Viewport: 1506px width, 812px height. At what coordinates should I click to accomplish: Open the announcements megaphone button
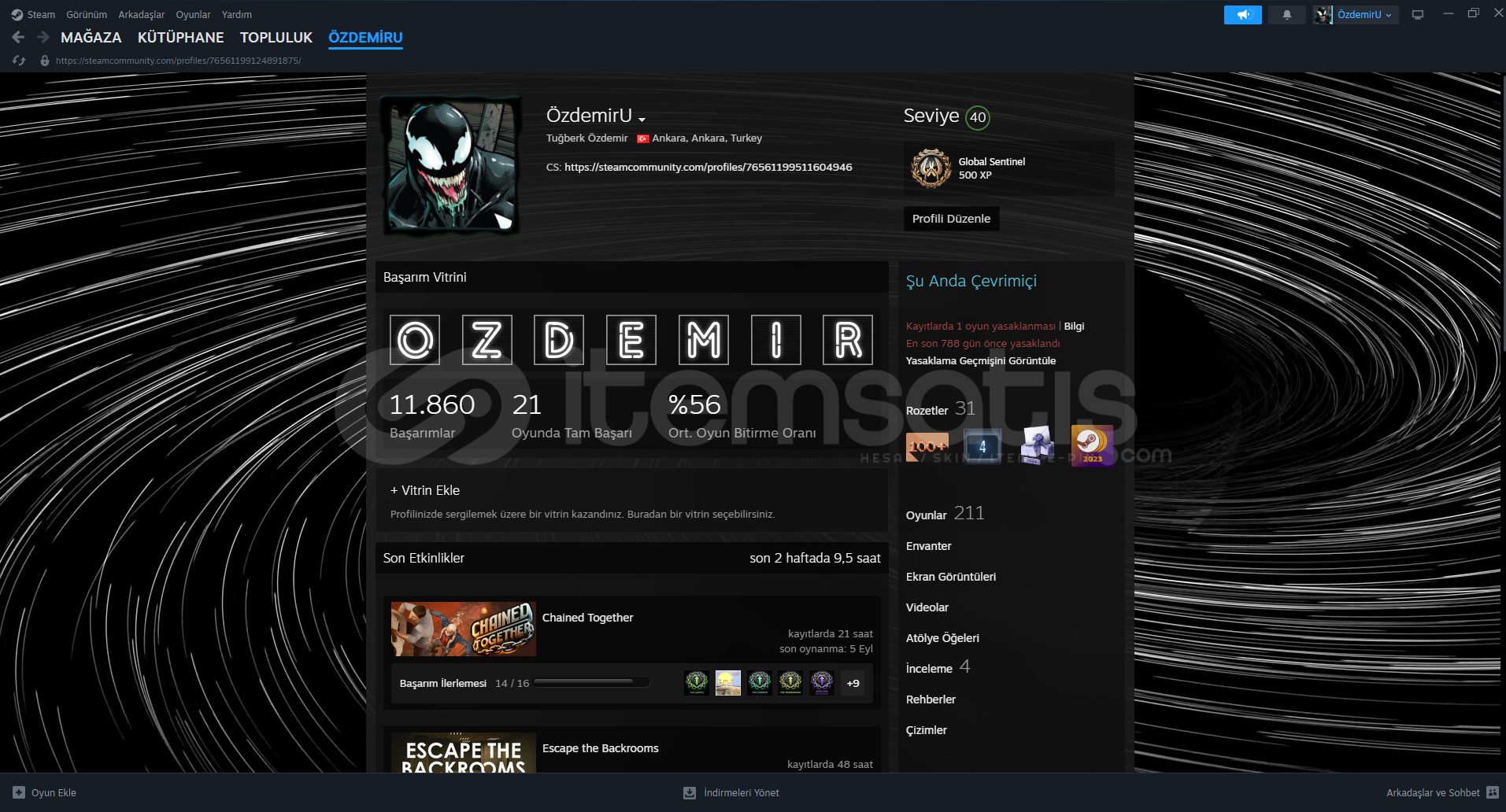(x=1243, y=14)
